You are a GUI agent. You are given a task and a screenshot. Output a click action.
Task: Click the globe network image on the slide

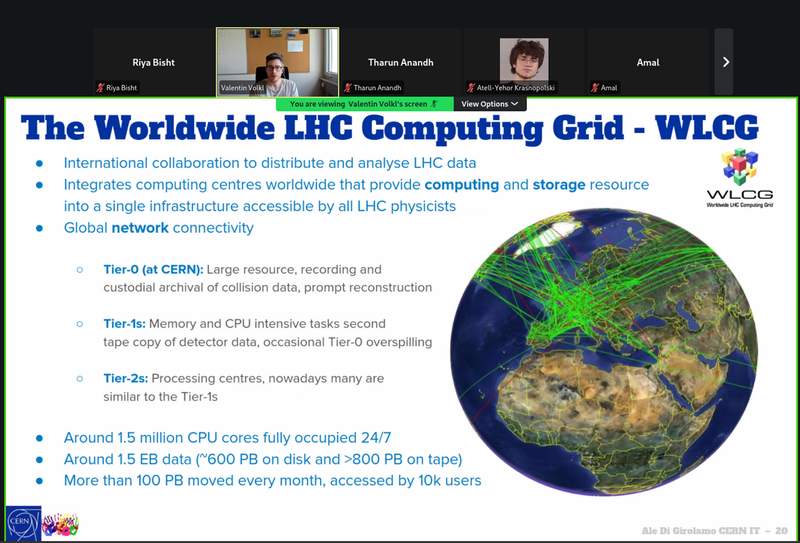(x=604, y=351)
